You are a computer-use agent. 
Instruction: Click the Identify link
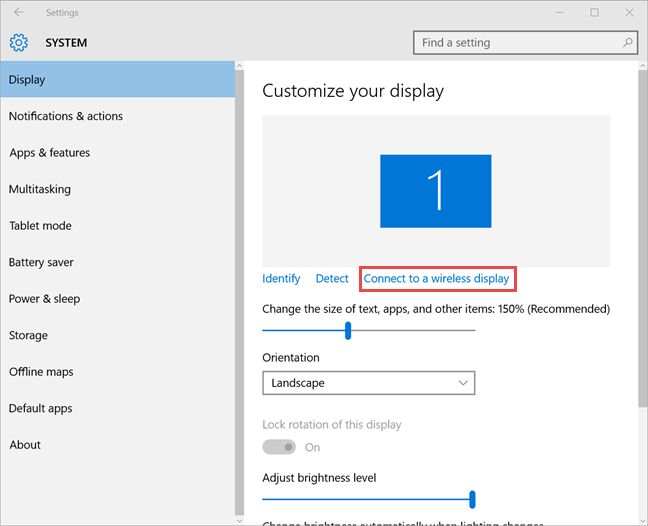(x=281, y=278)
